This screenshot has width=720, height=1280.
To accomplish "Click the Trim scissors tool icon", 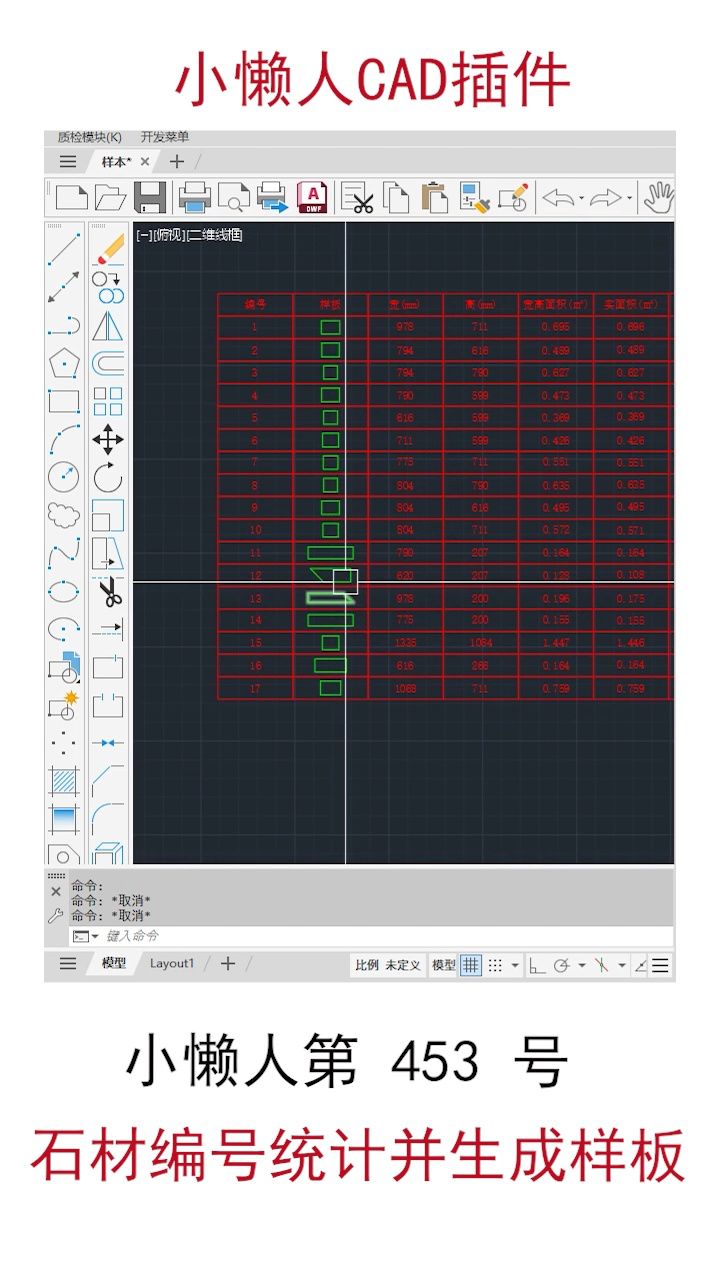I will (x=108, y=592).
